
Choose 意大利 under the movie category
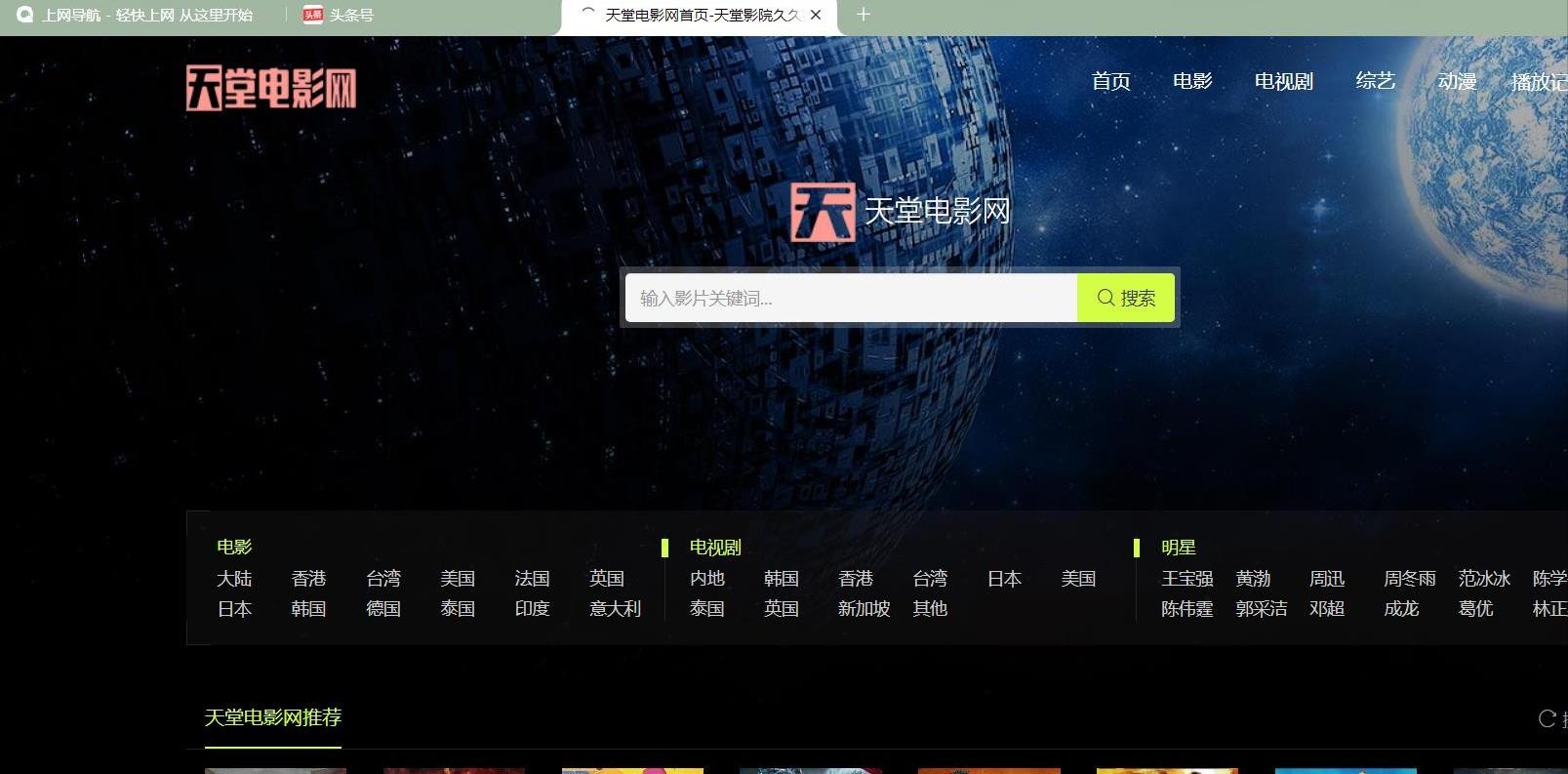point(615,609)
